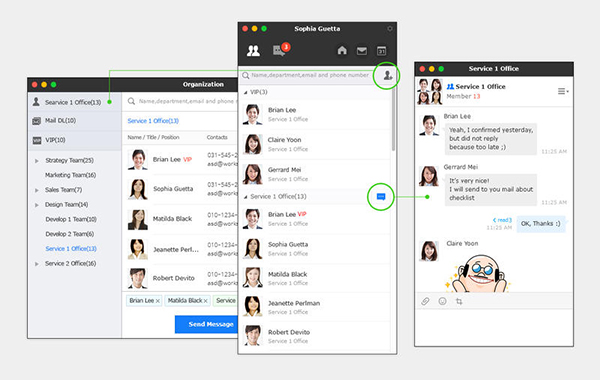
Task: Select Marketing Team(16) in tree
Action: [x=70, y=175]
